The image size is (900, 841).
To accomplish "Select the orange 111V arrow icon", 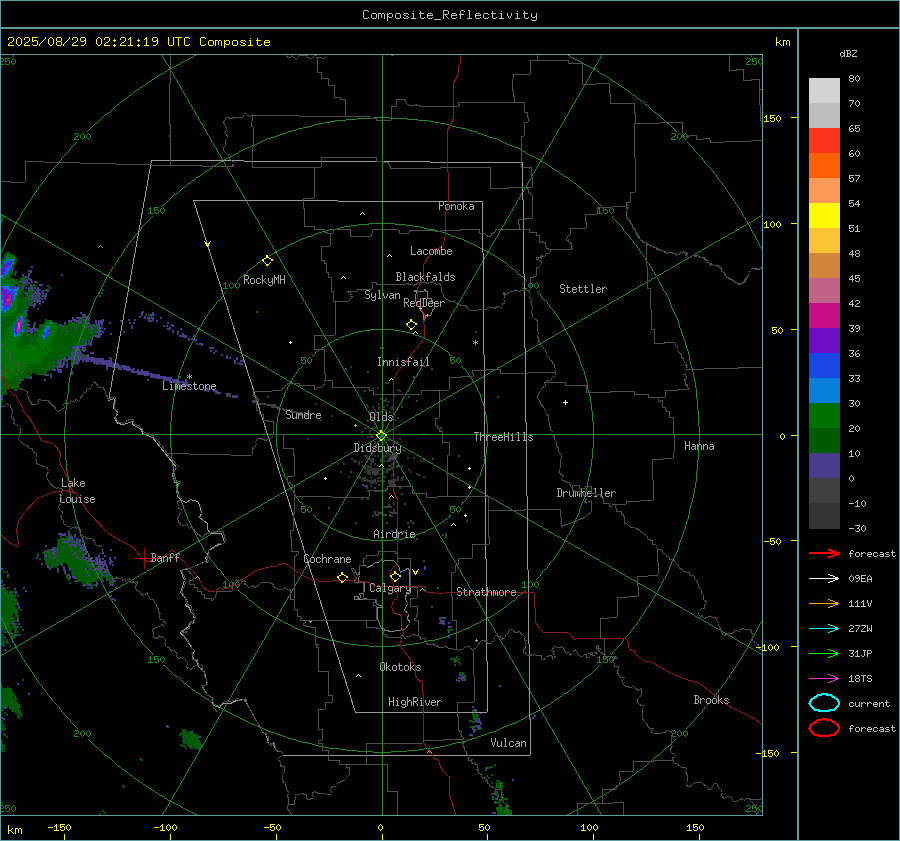I will point(824,603).
